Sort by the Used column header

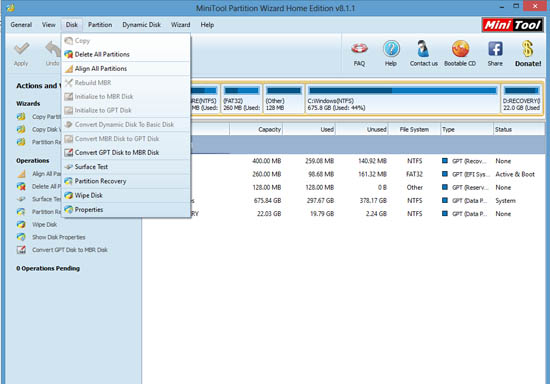point(309,129)
